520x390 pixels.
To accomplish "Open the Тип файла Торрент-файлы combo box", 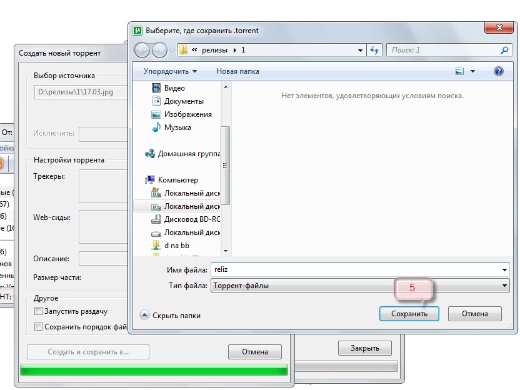I will tap(360, 286).
